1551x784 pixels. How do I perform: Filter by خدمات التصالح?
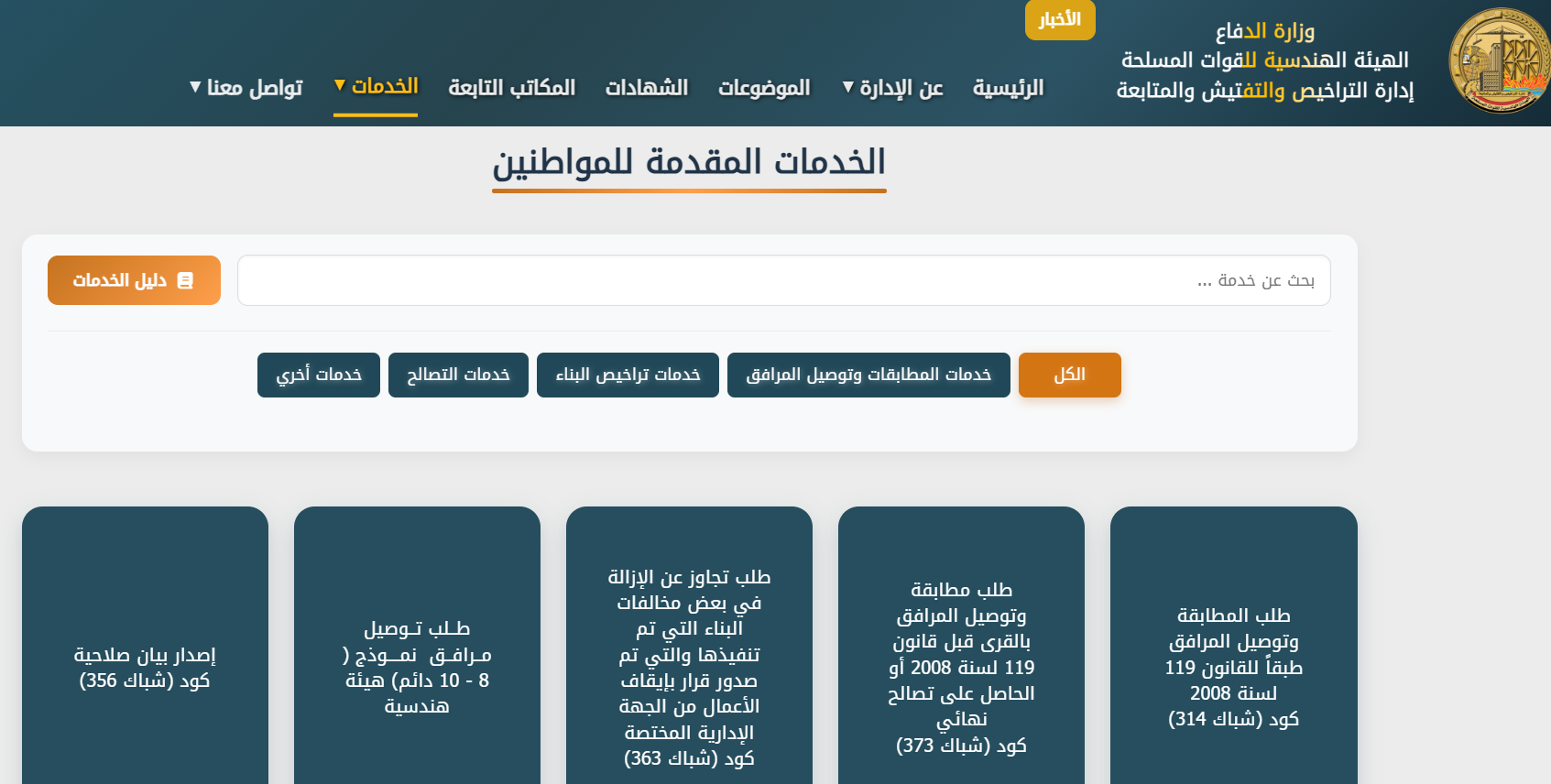(458, 375)
